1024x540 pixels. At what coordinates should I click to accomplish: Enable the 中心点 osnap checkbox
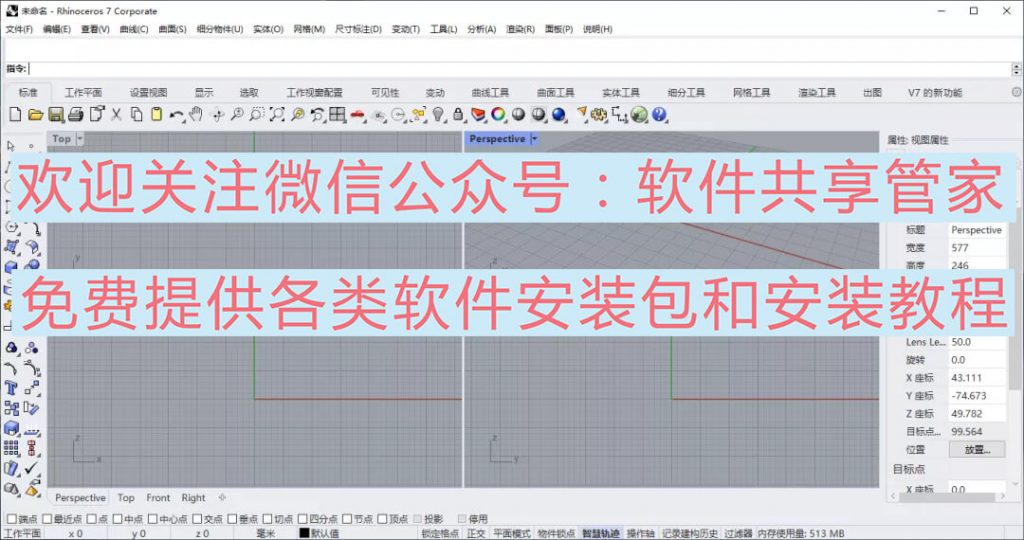[x=153, y=519]
